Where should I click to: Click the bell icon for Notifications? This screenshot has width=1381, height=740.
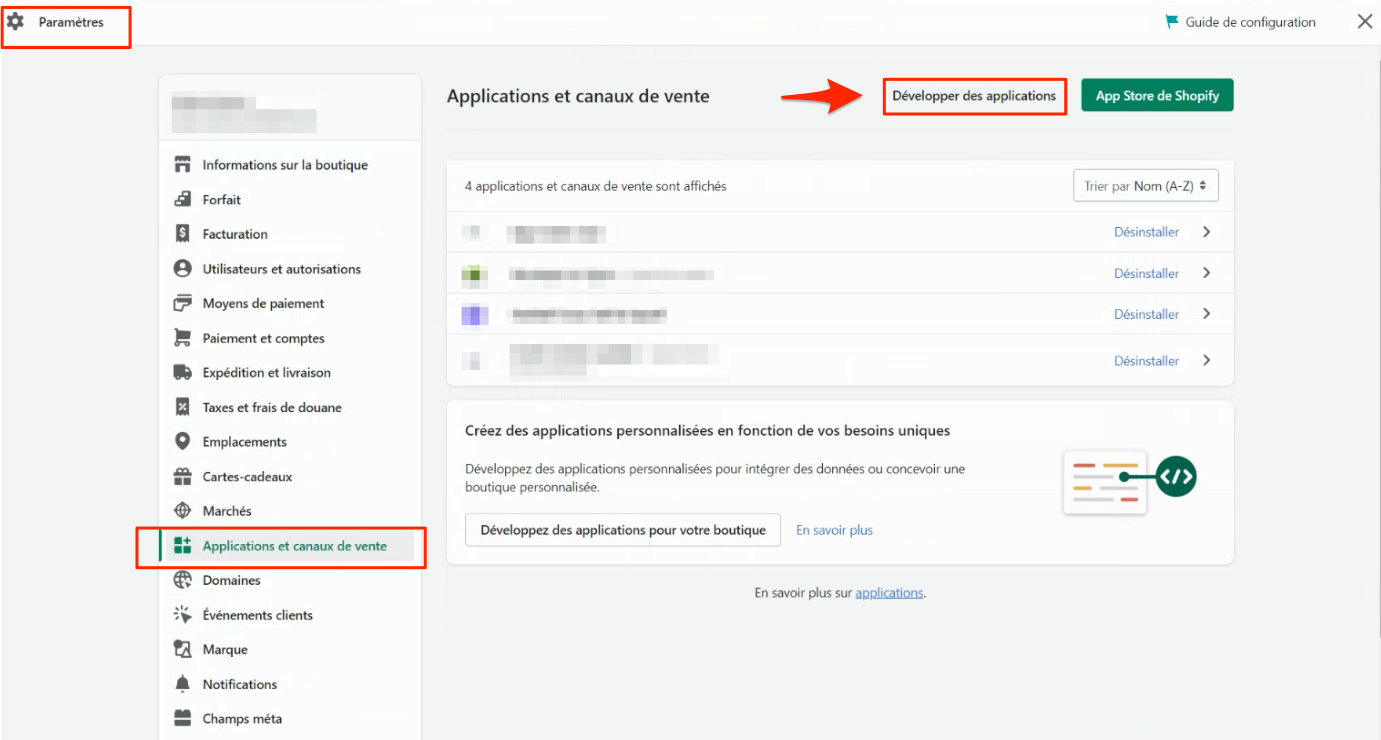click(x=182, y=684)
